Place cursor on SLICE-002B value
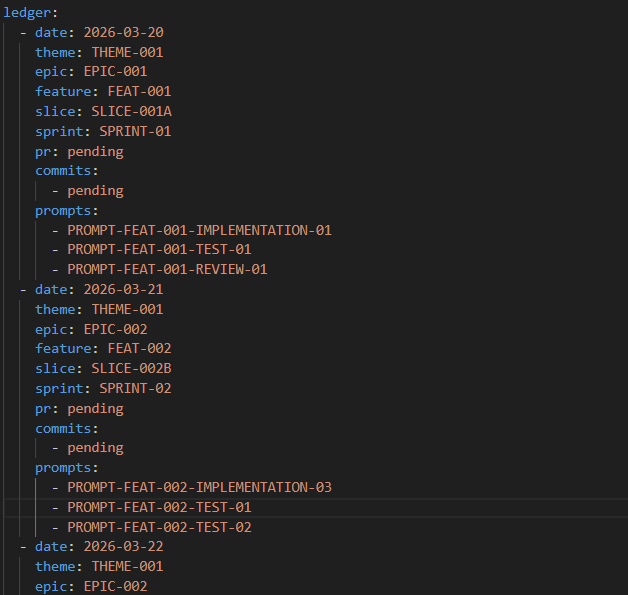Screen dimensions: 628x595 point(138,368)
